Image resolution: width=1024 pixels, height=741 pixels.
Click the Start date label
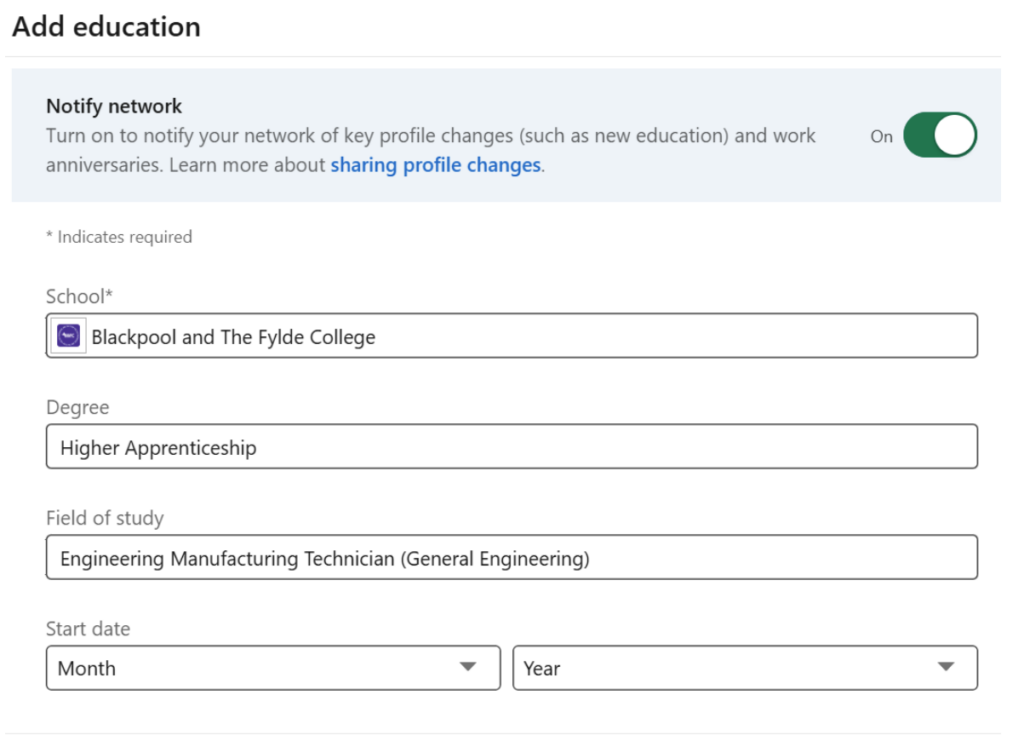[x=88, y=629]
